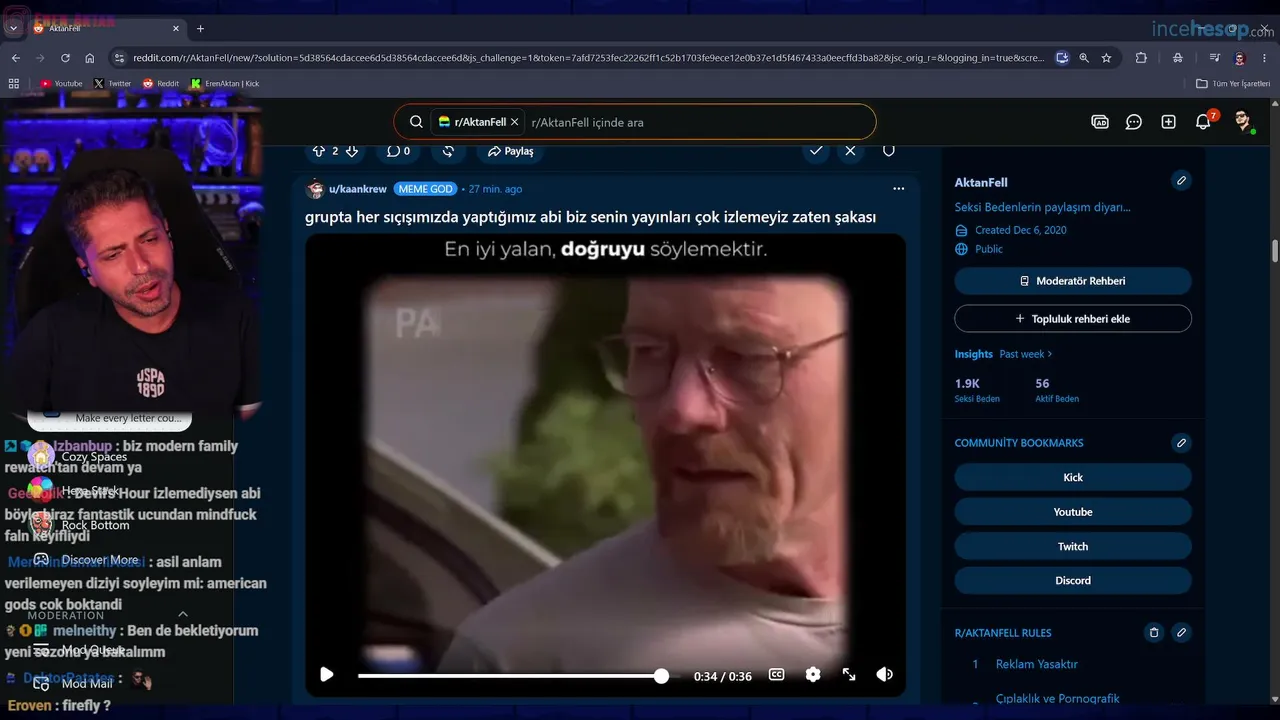Go back in the browser
This screenshot has width=1280, height=720.
click(16, 58)
